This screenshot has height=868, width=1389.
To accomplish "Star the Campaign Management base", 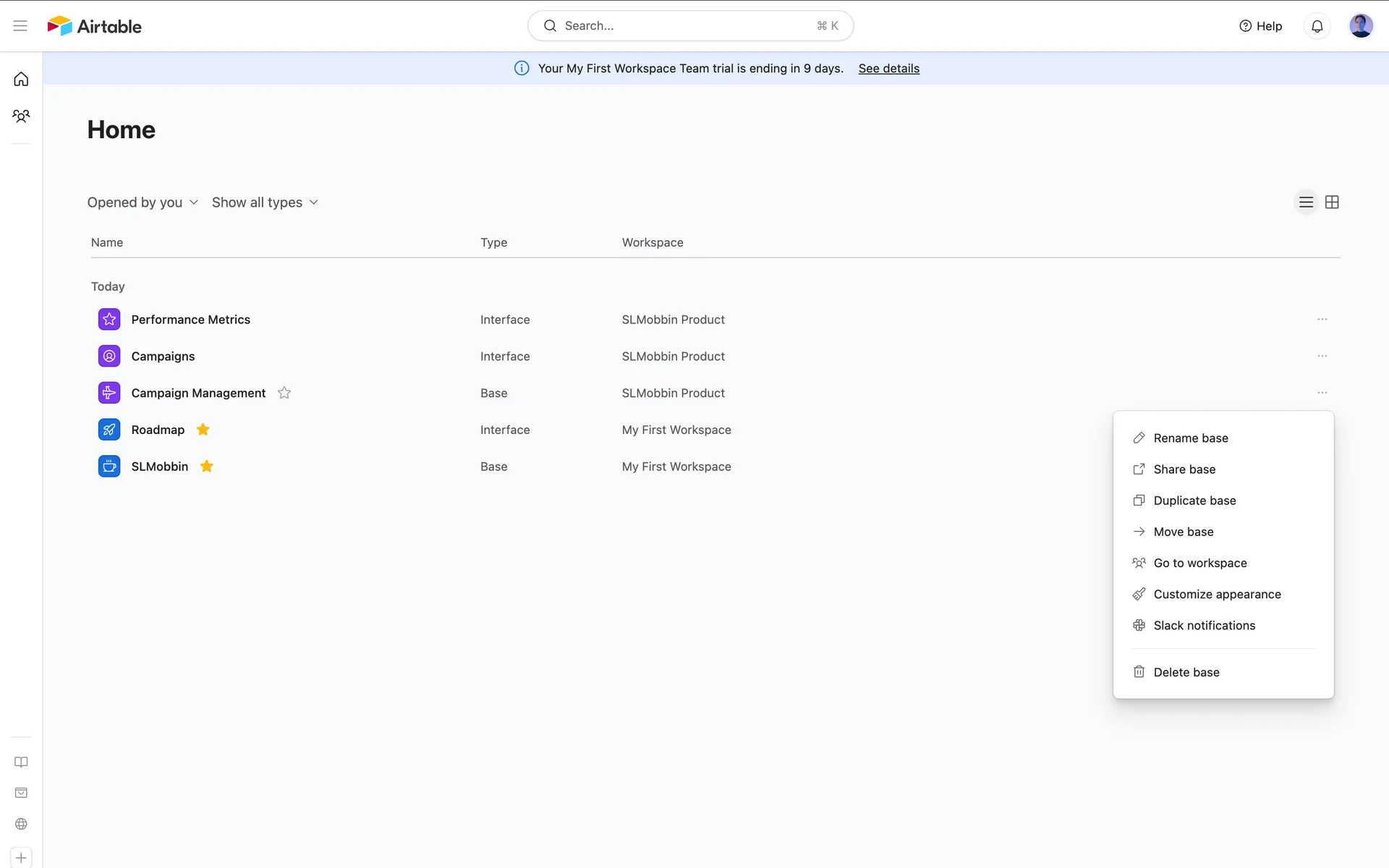I will (x=284, y=393).
